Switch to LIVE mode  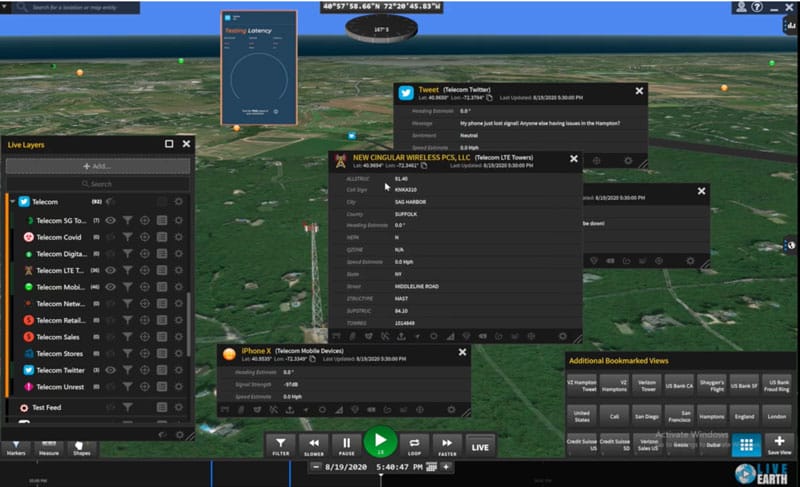(480, 447)
